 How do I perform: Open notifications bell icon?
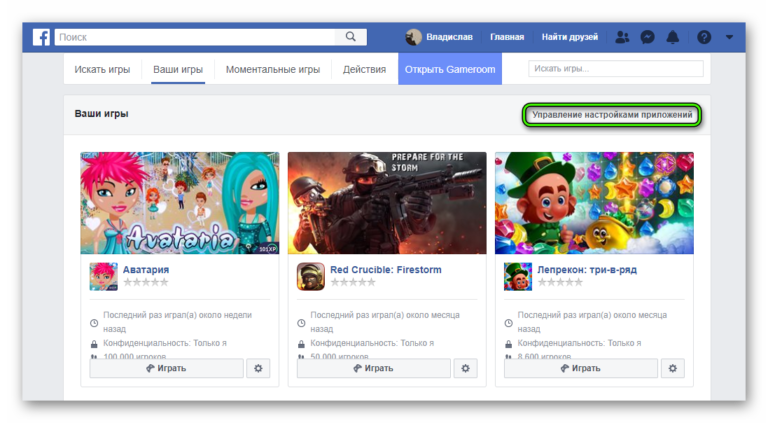(673, 37)
